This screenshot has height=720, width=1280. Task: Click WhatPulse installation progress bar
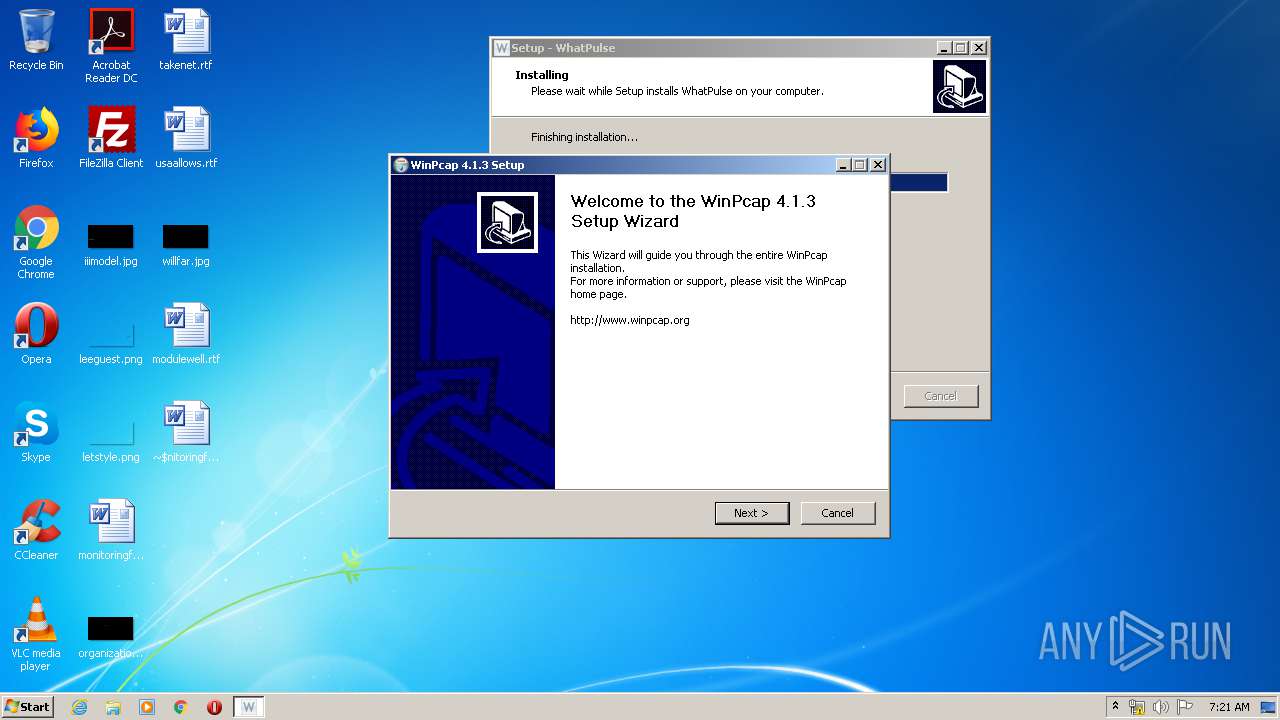[x=917, y=183]
